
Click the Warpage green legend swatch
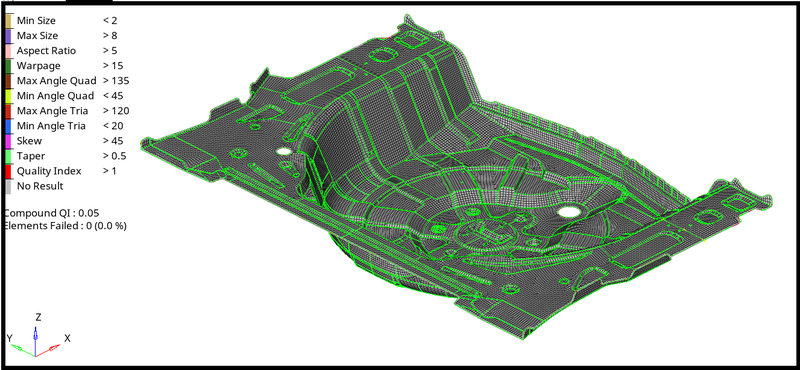coord(8,66)
